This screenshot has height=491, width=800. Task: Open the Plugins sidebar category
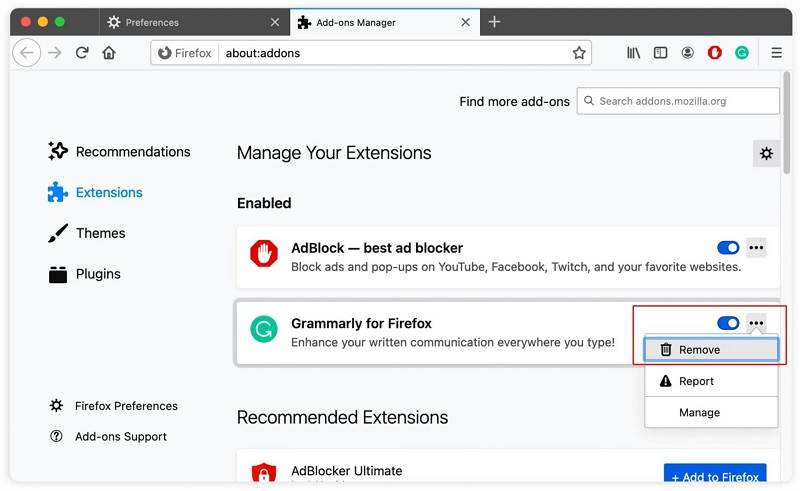[85, 274]
